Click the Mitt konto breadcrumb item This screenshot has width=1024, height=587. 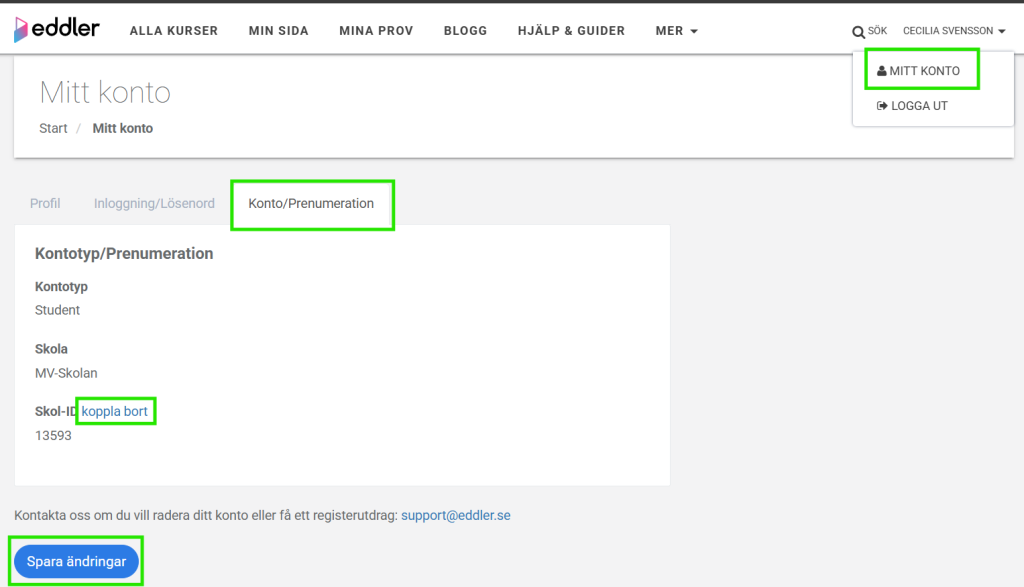click(122, 128)
